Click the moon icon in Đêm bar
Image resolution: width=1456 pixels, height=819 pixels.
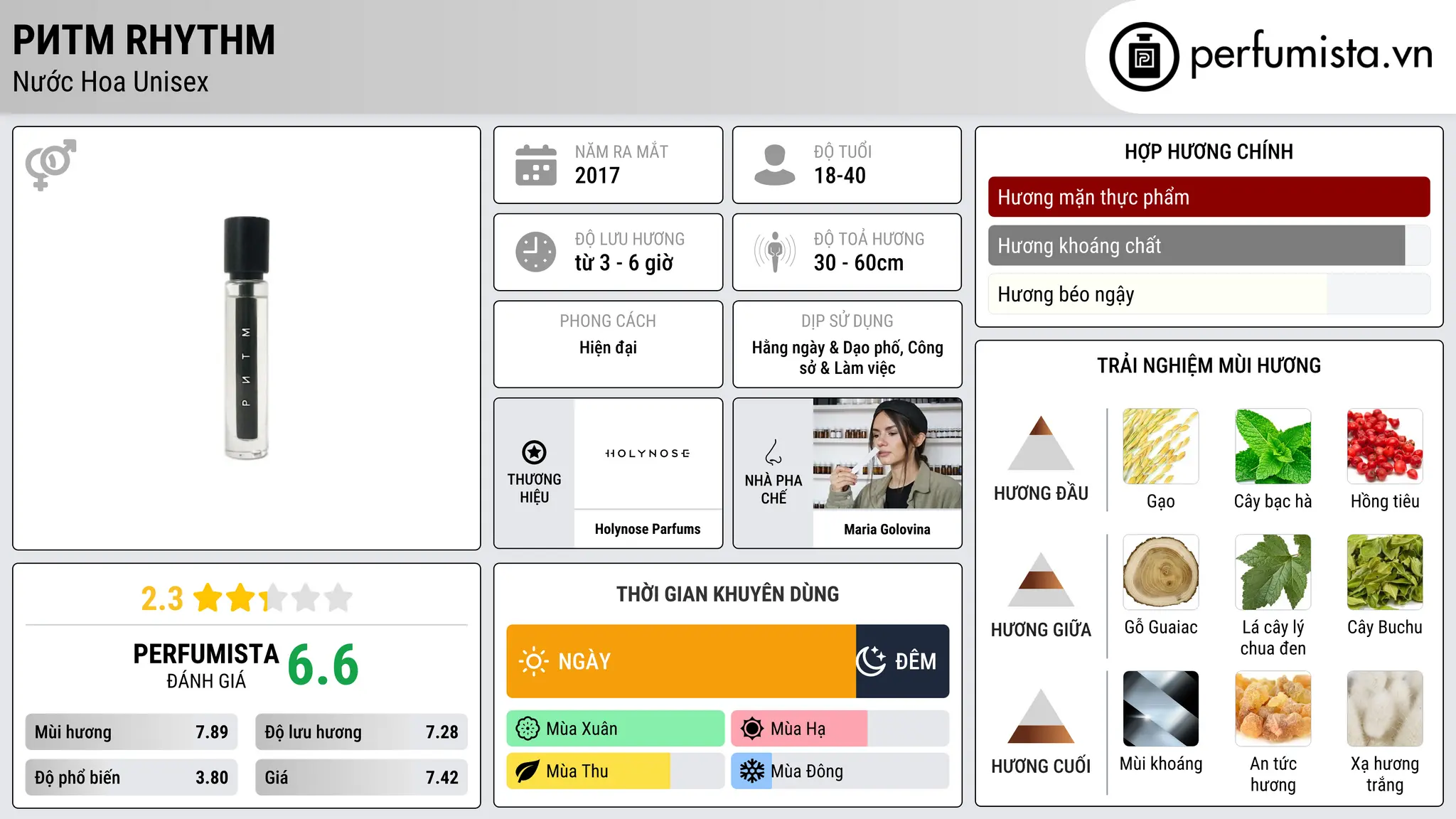[x=871, y=661]
